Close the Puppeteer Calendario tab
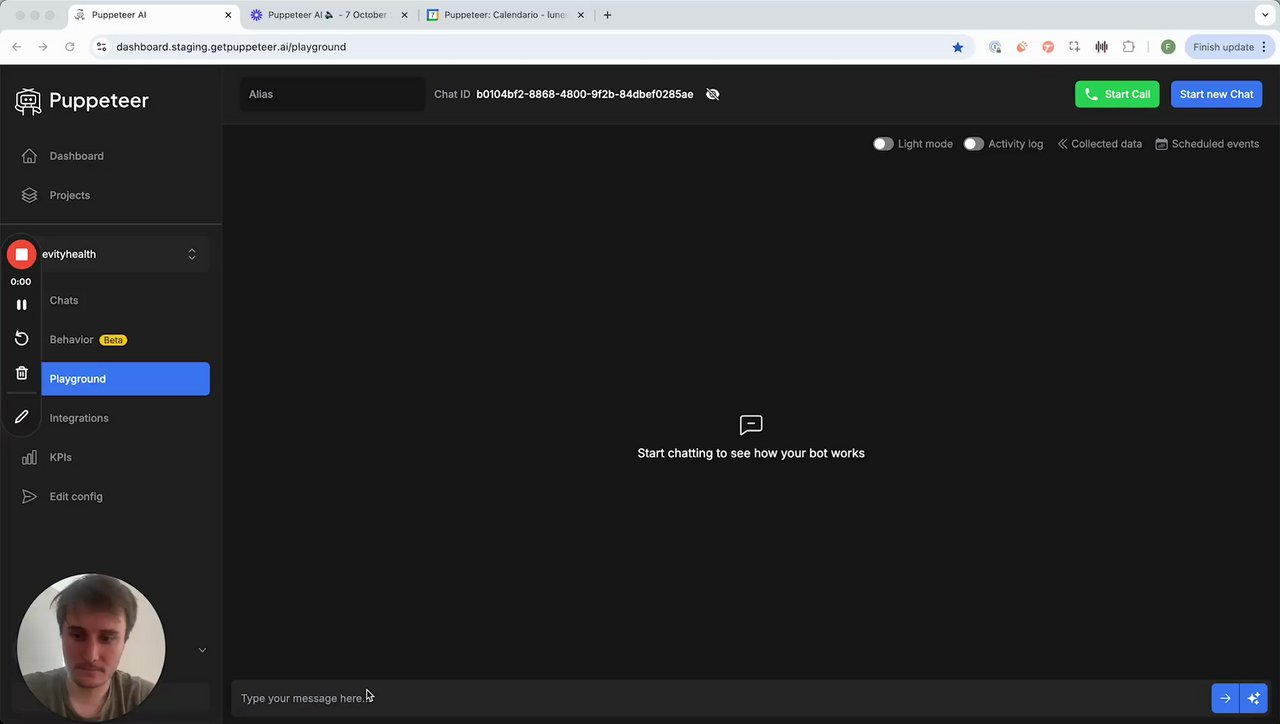 580,15
